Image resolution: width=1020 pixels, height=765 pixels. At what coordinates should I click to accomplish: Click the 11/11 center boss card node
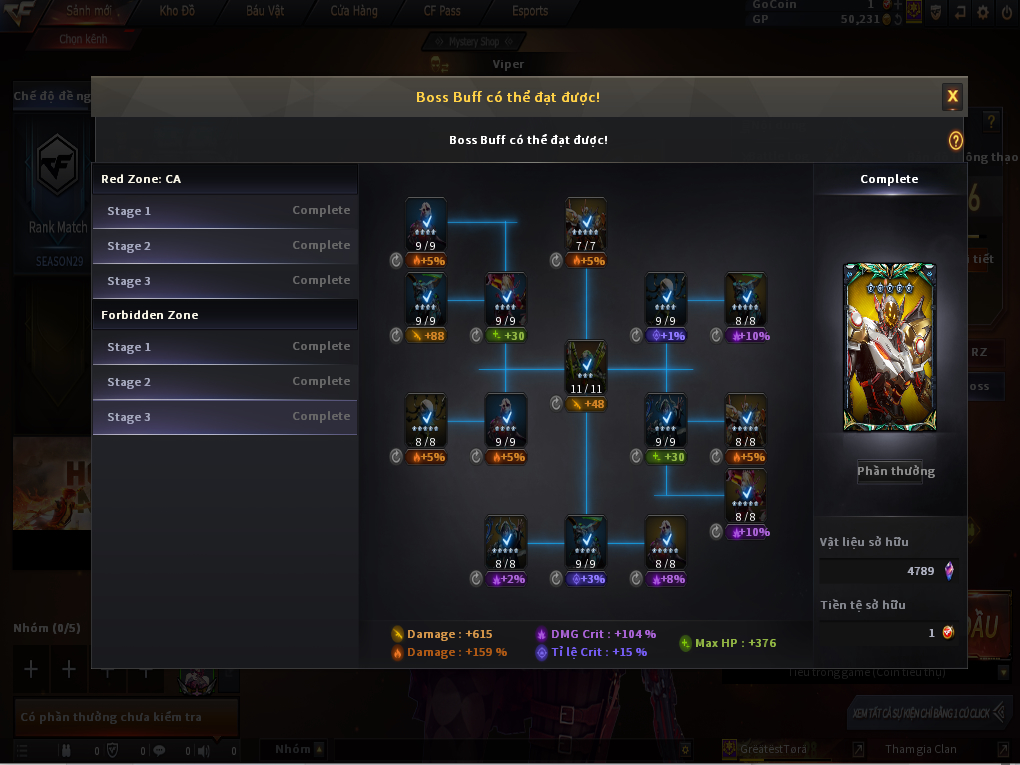(585, 368)
